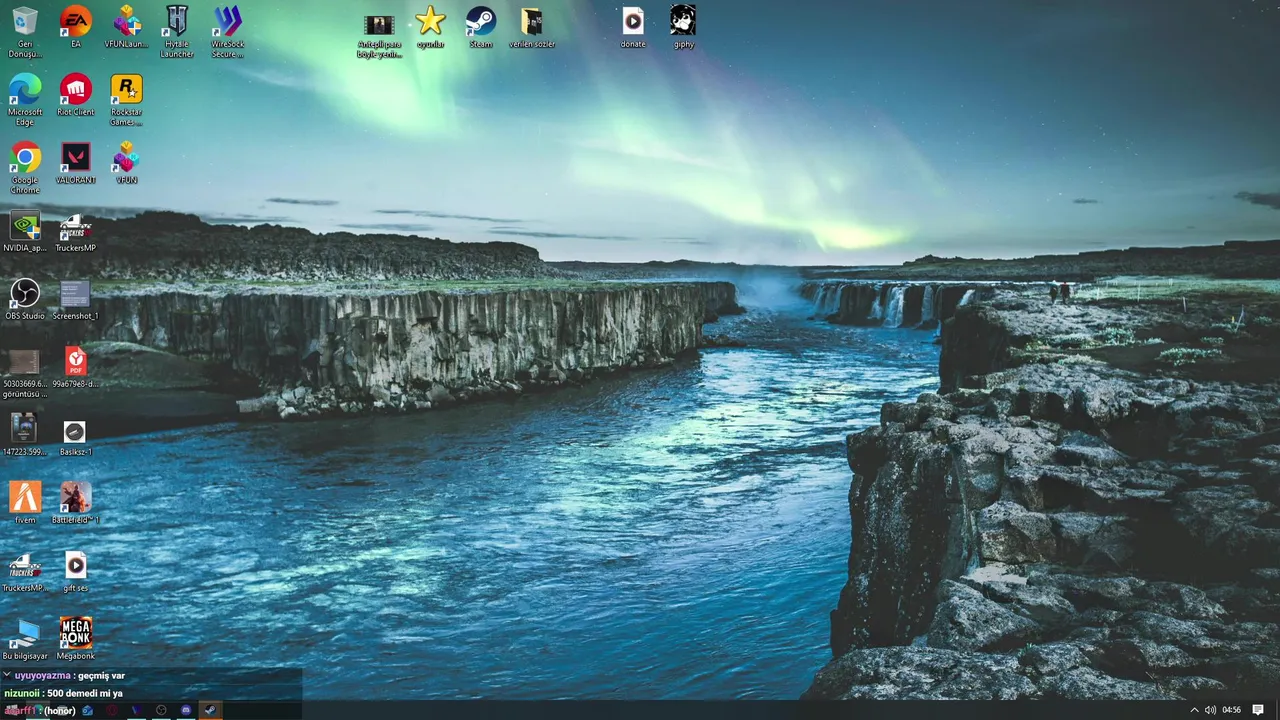Open the NVIDIA_ap... desktop shortcut
The height and width of the screenshot is (720, 1280).
tap(25, 231)
